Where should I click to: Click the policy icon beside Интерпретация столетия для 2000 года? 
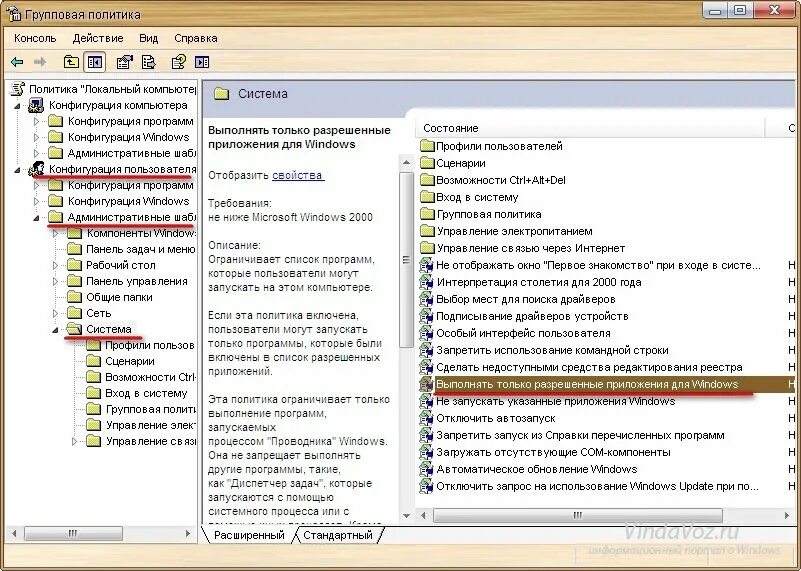point(426,282)
